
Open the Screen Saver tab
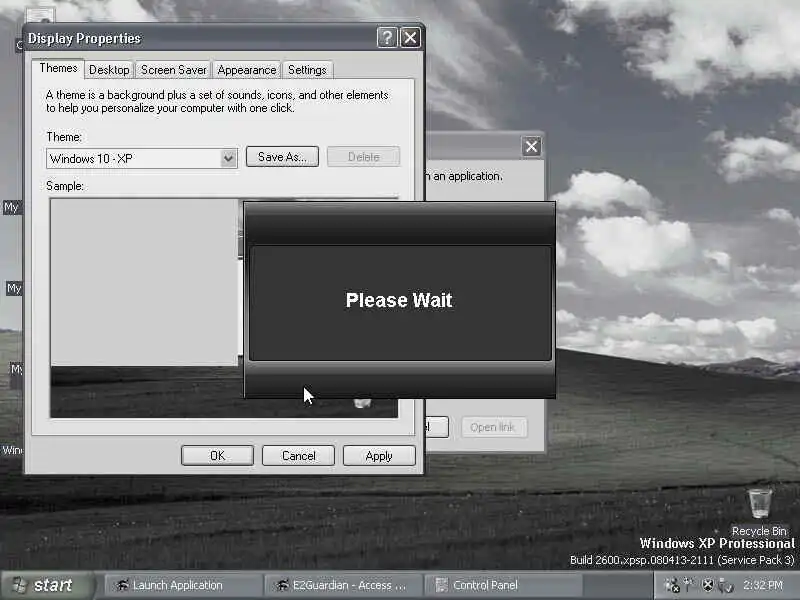[x=173, y=70]
